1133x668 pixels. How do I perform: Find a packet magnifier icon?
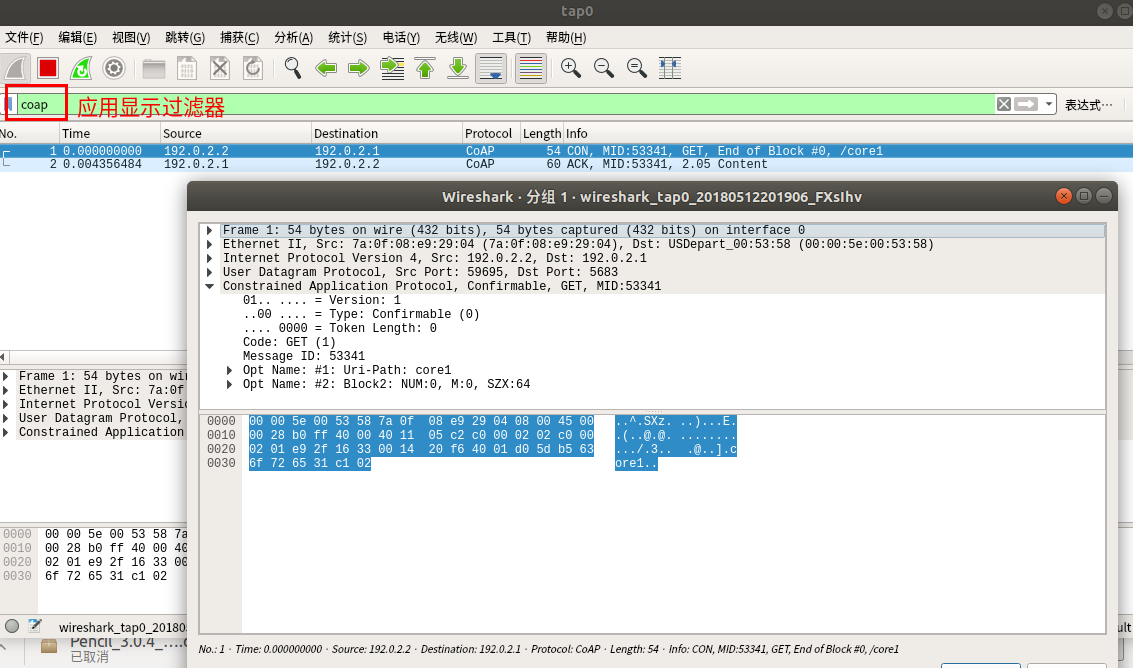point(293,68)
